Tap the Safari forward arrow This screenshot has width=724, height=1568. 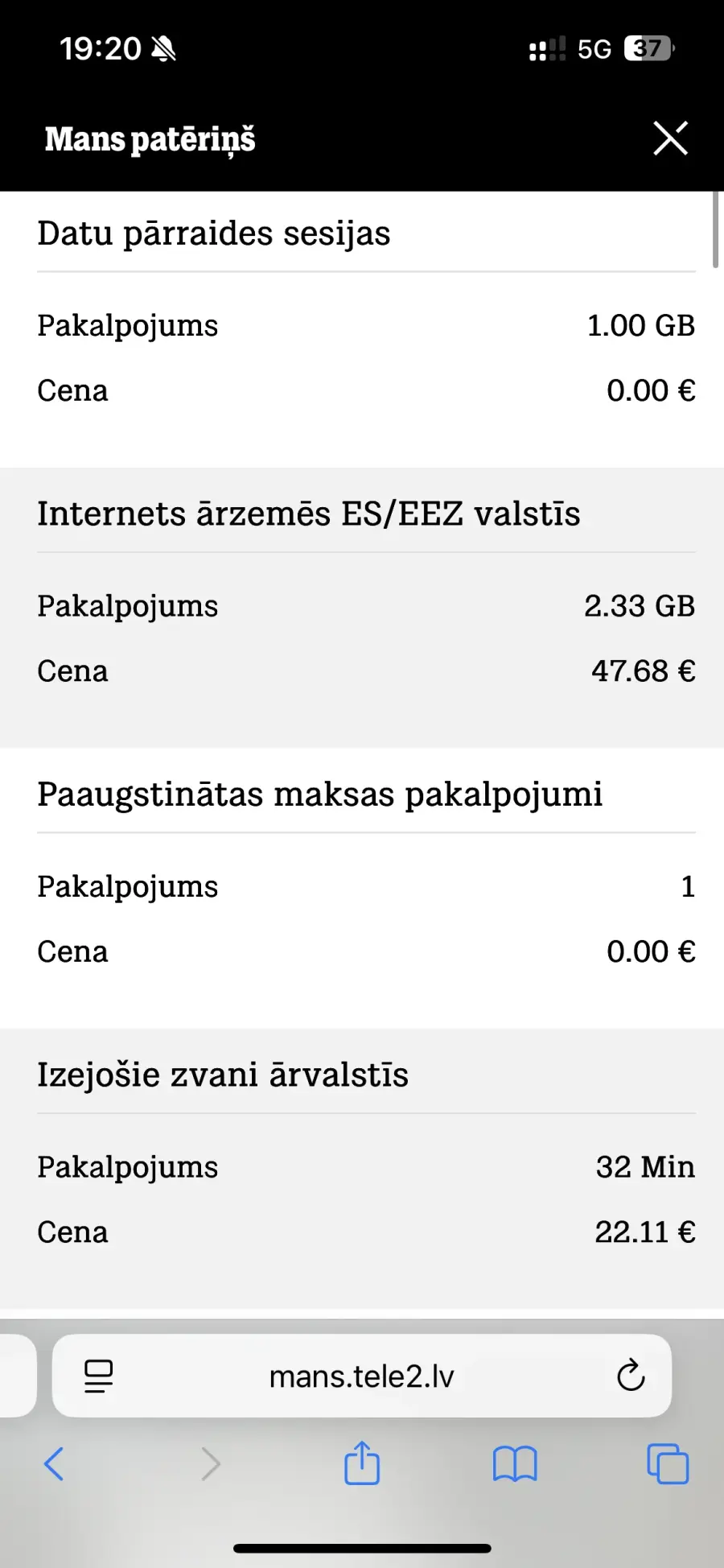(x=210, y=1463)
